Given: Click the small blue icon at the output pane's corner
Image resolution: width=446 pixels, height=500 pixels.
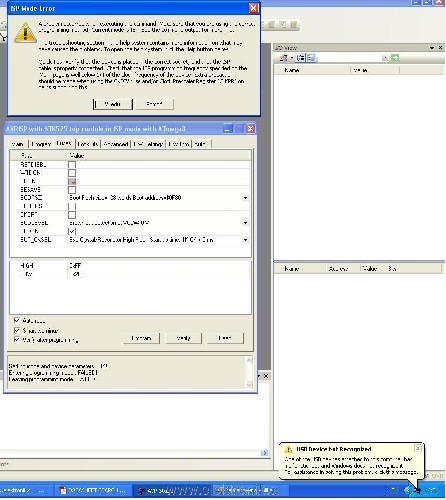Looking at the screenshot, I should [x=265, y=453].
